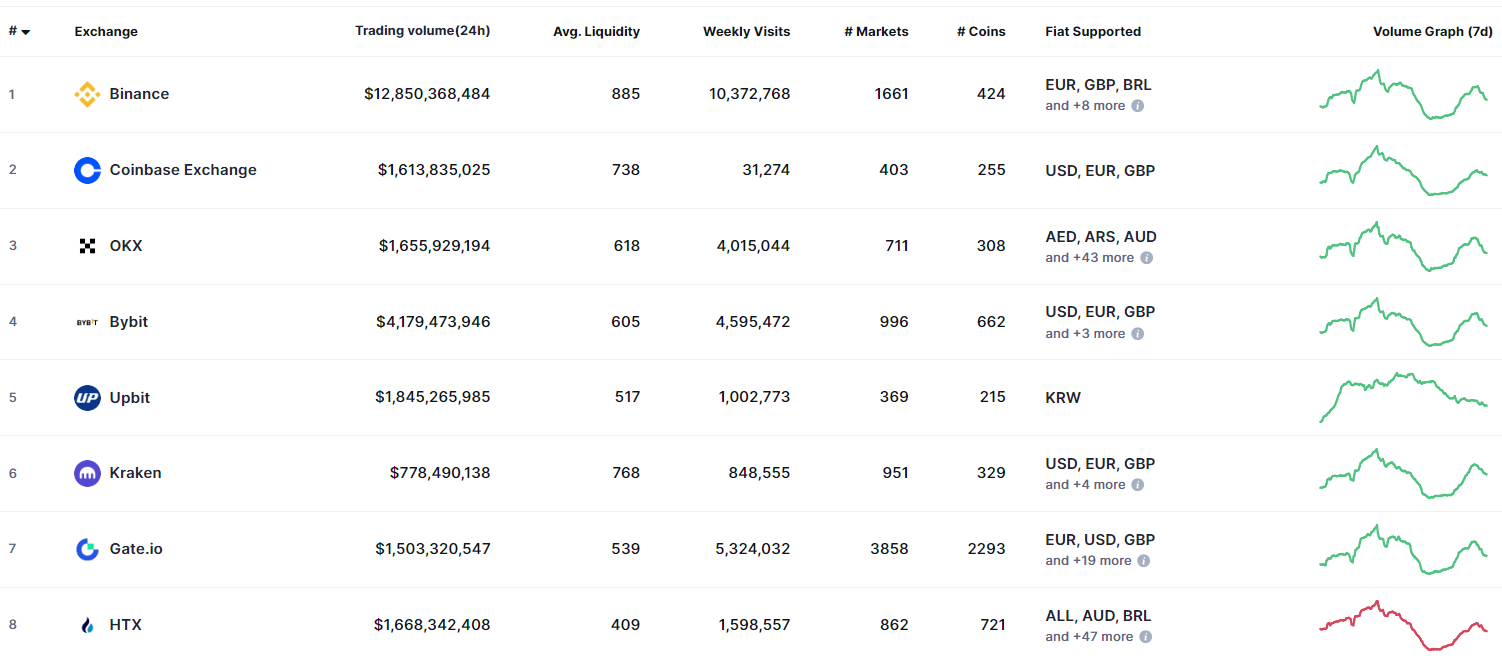Viewport: 1502px width, 662px height.
Task: Open the Bybit exchange link
Action: pos(129,322)
